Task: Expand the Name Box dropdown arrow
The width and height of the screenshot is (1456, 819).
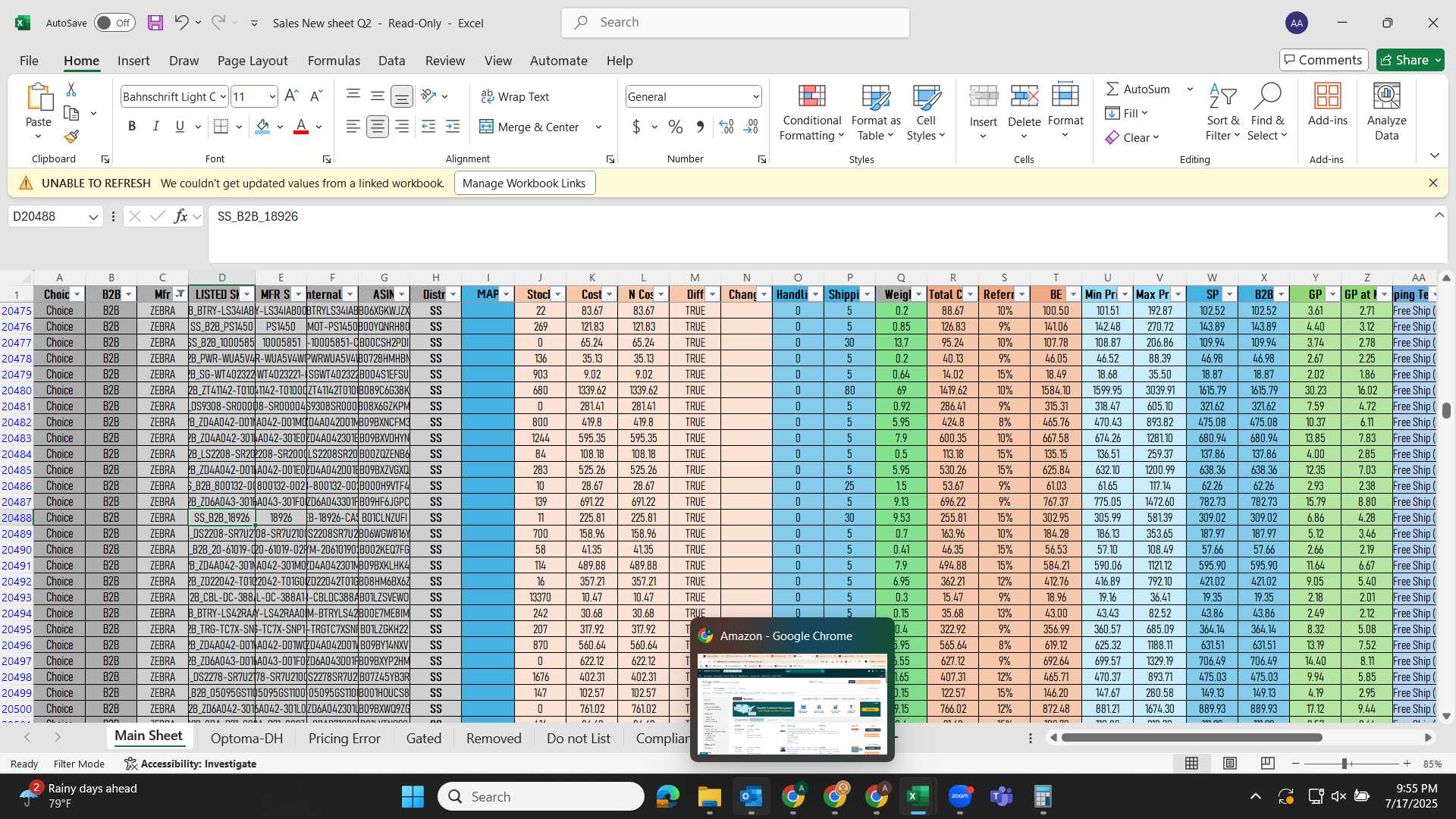Action: [x=93, y=217]
